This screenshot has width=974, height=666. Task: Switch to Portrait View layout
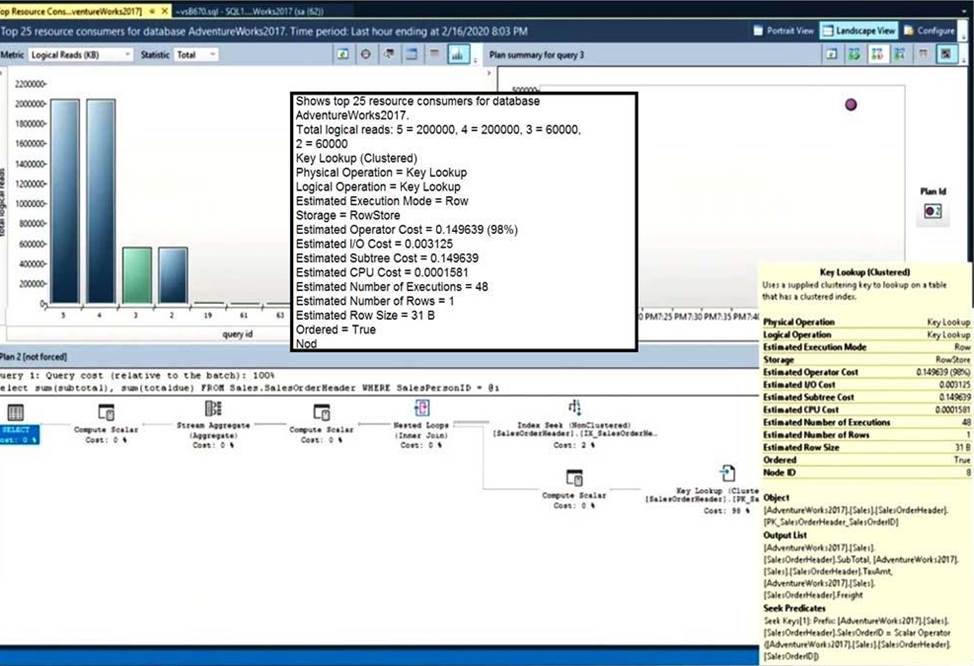[783, 31]
